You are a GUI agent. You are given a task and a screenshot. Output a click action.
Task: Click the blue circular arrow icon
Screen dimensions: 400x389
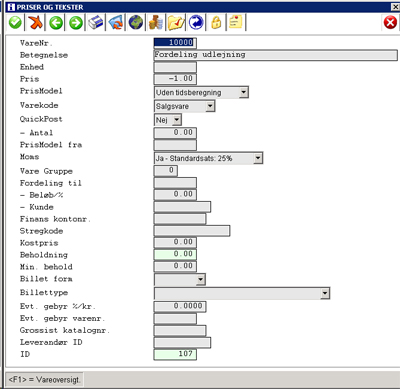(196, 23)
